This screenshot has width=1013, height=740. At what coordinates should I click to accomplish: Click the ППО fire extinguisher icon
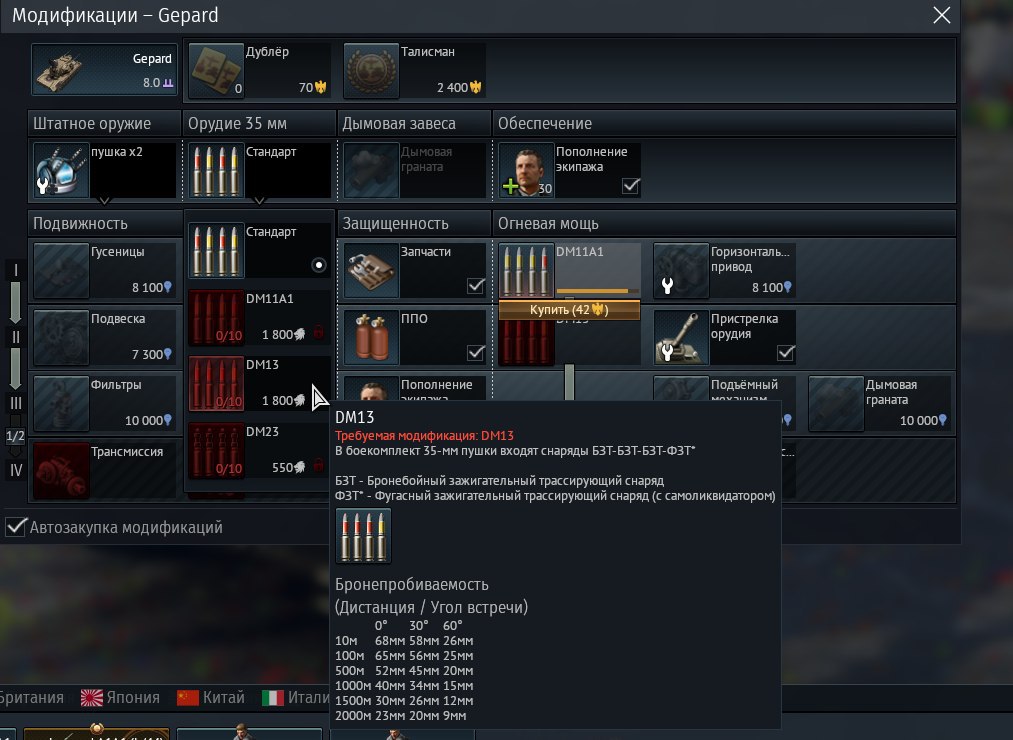click(x=371, y=337)
